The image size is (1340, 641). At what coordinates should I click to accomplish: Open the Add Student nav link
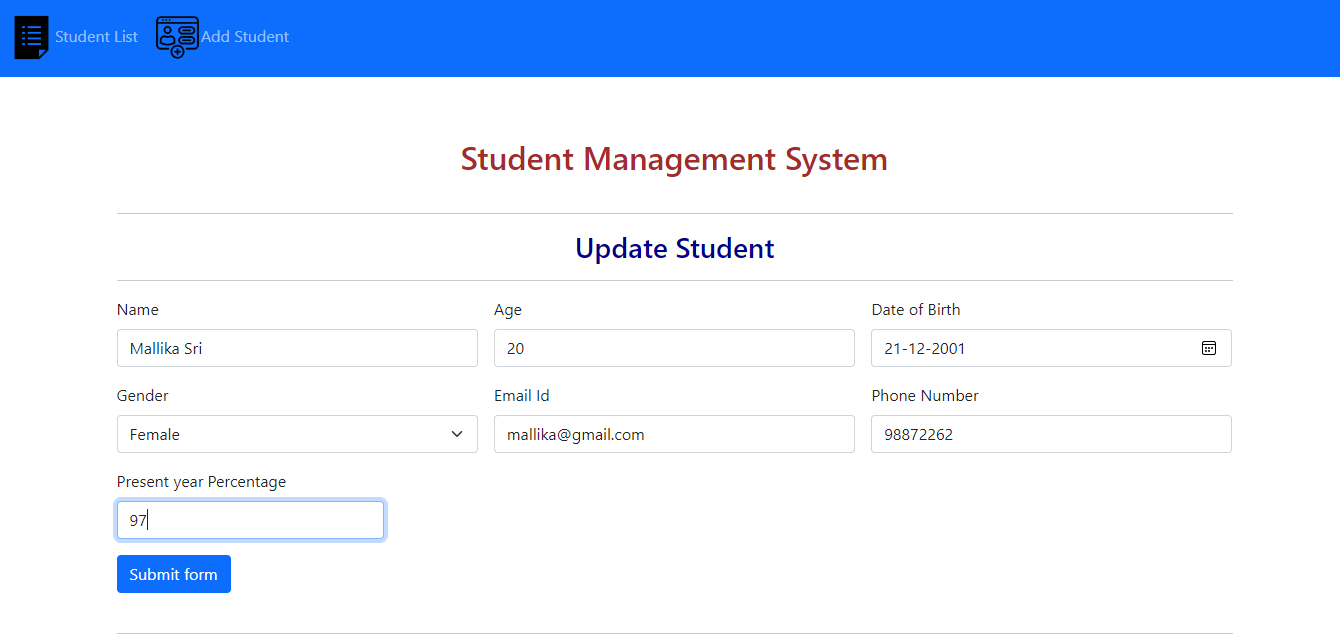[x=245, y=37]
